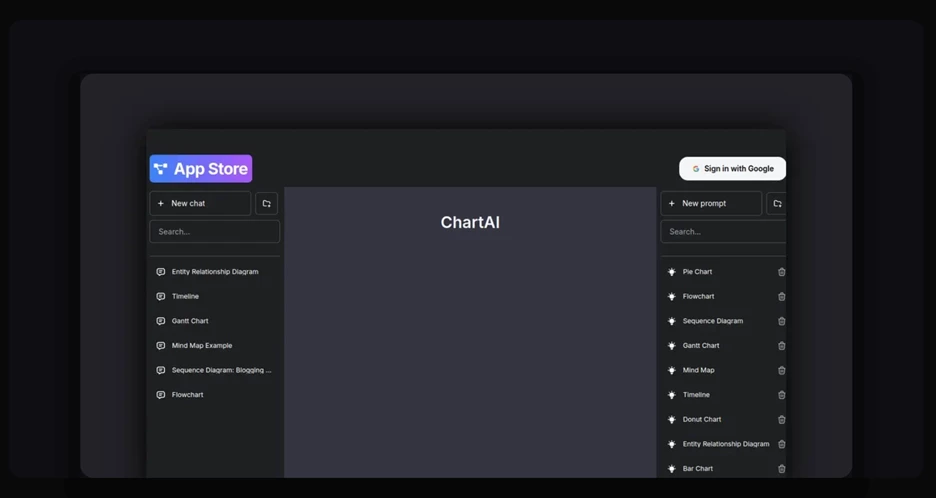The width and height of the screenshot is (936, 498).
Task: Focus the chat Search field
Action: tap(214, 232)
